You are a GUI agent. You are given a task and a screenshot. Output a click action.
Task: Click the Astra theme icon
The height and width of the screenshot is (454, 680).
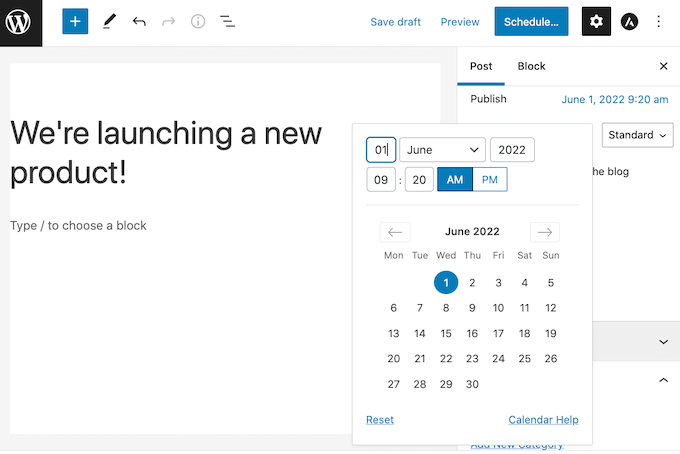click(629, 21)
